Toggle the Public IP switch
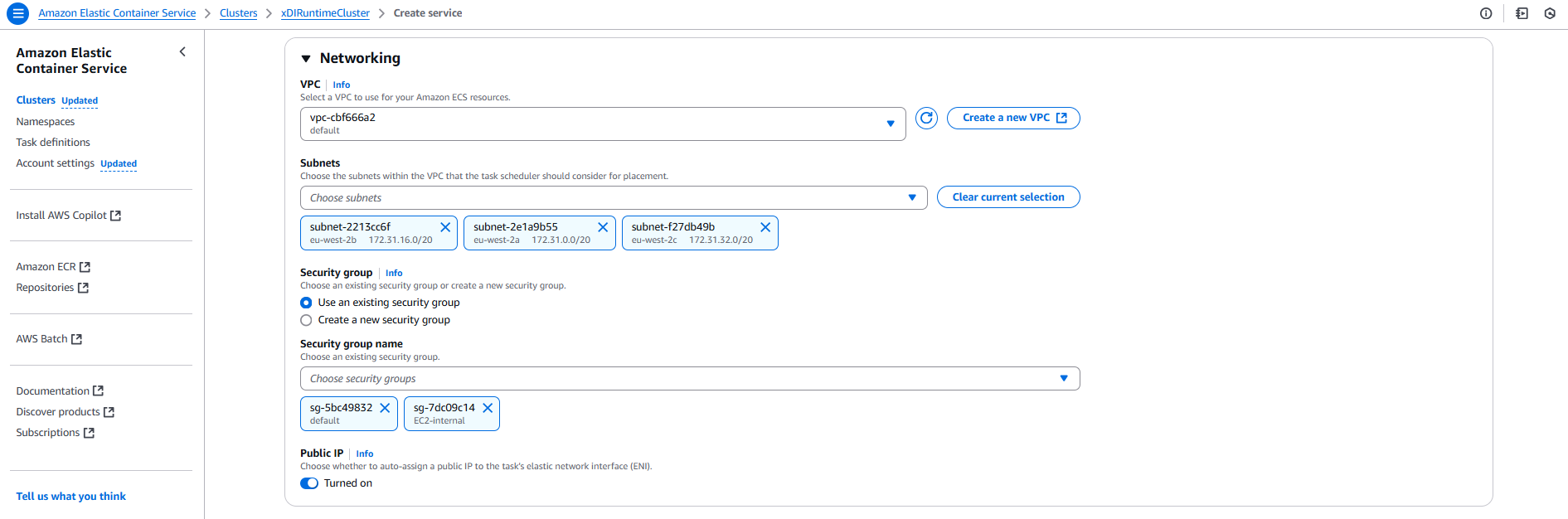The image size is (1568, 519). 309,483
